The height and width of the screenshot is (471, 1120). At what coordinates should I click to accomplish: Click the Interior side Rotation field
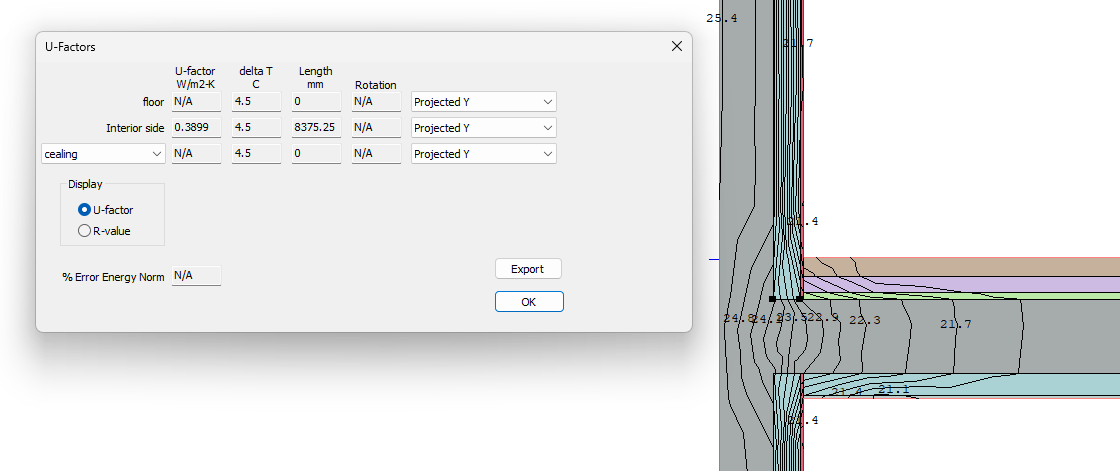tap(376, 128)
